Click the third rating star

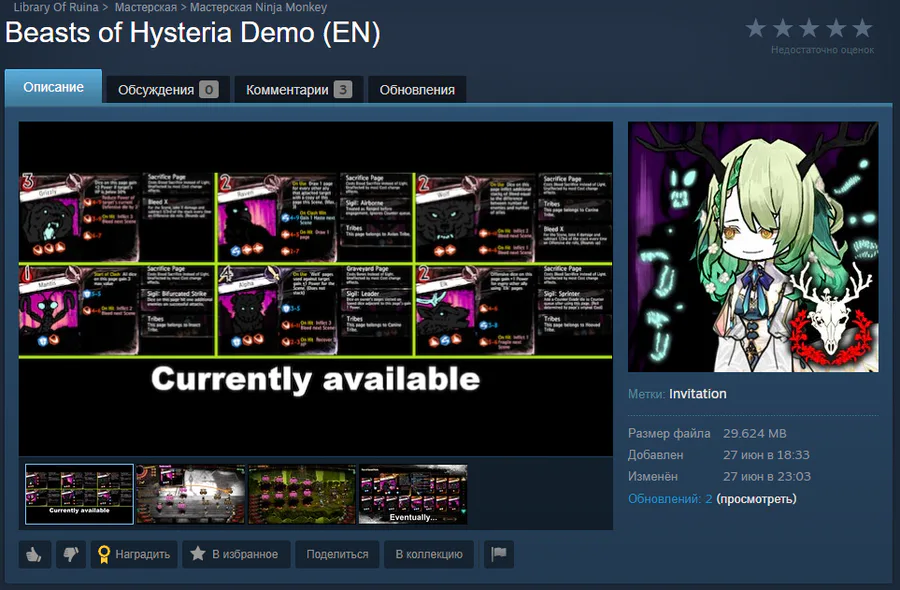[809, 28]
